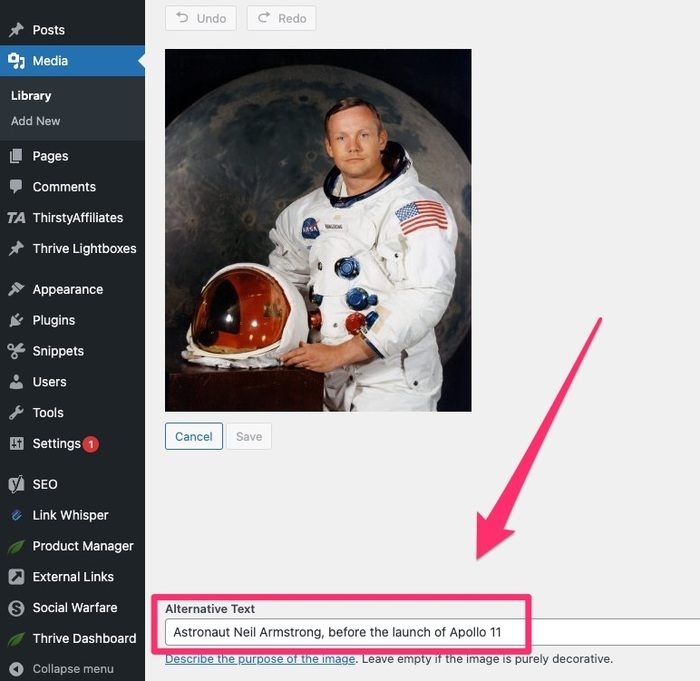Image resolution: width=700 pixels, height=681 pixels.
Task: Click the Yoast SEO icon
Action: click(17, 484)
